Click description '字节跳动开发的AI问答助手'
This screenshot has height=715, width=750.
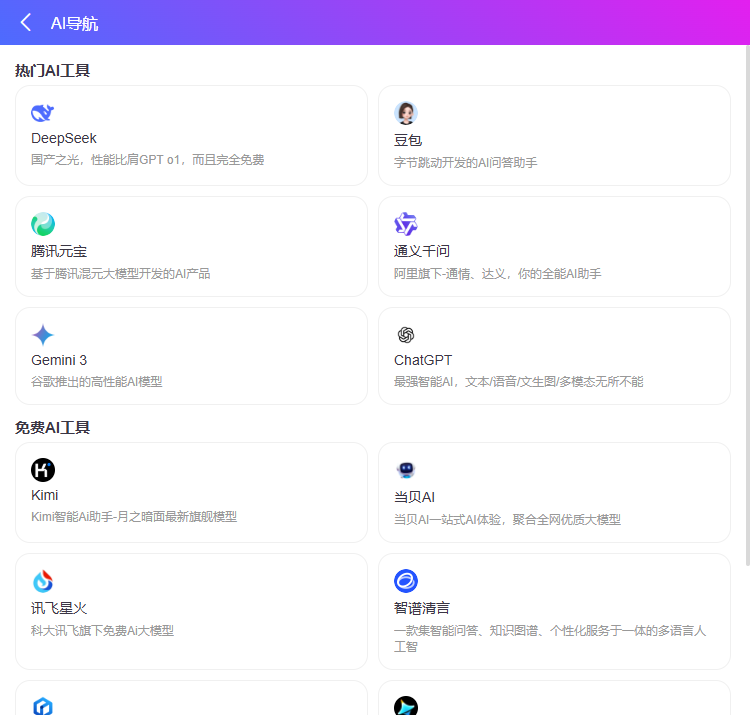pyautogui.click(x=465, y=163)
